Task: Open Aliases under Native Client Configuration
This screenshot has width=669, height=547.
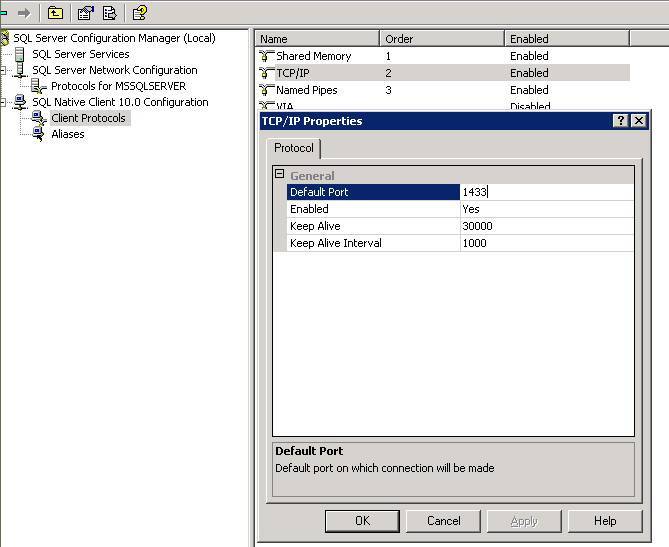Action: [68, 134]
